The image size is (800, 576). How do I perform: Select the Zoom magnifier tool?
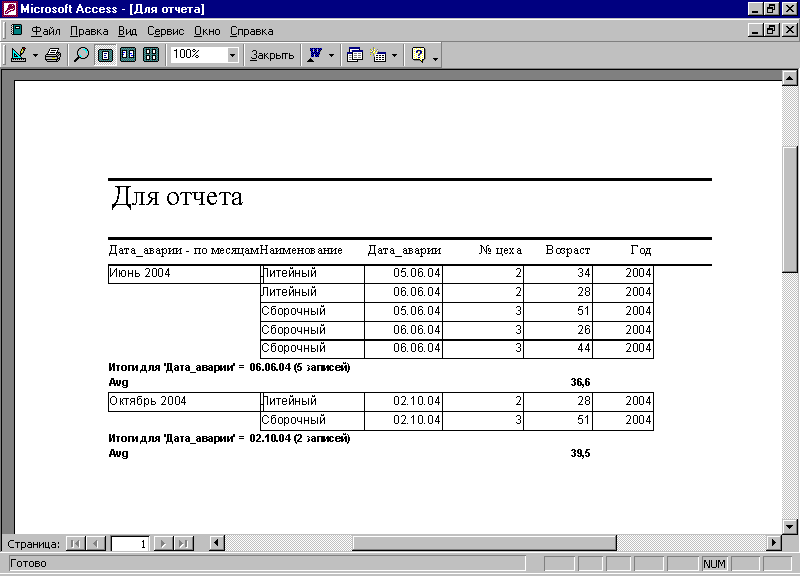point(81,55)
